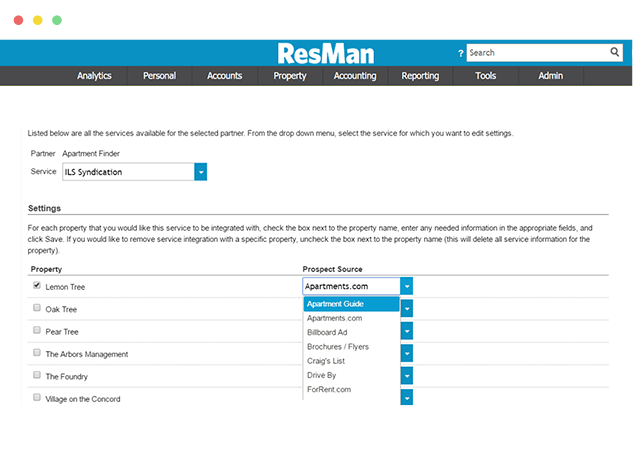Tick The Arbors Management checkbox

click(37, 353)
